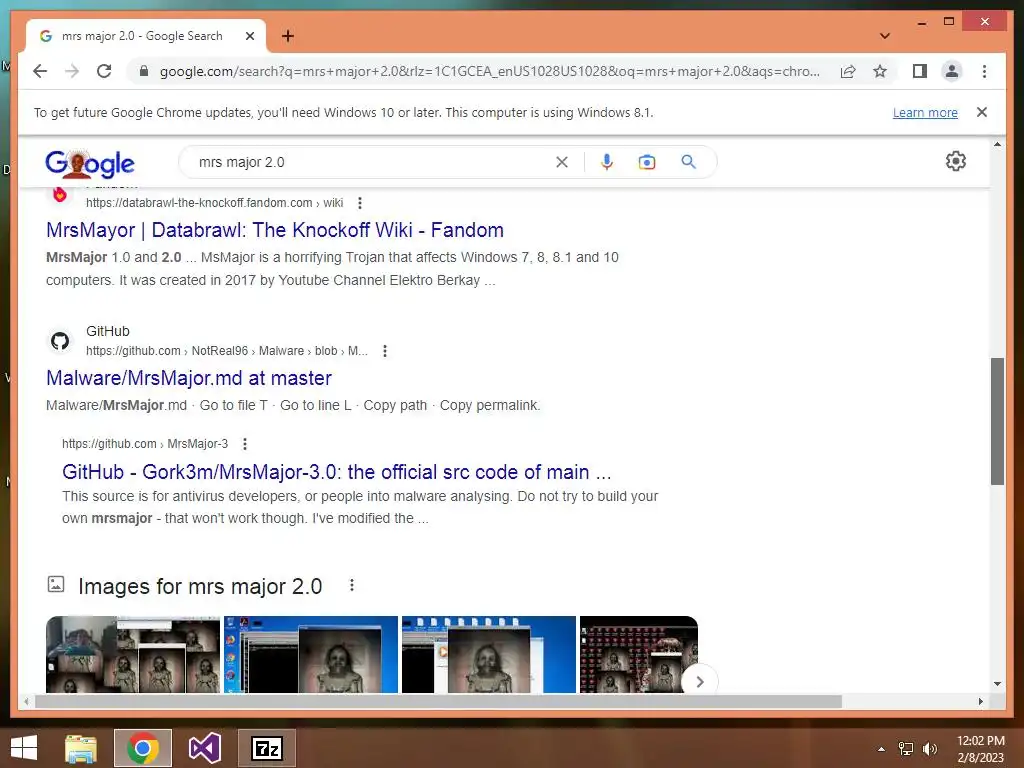Click the GitHub favicon in results

[60, 341]
